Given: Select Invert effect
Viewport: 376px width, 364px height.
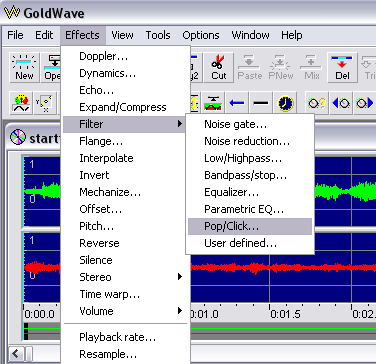Looking at the screenshot, I should point(124,175).
